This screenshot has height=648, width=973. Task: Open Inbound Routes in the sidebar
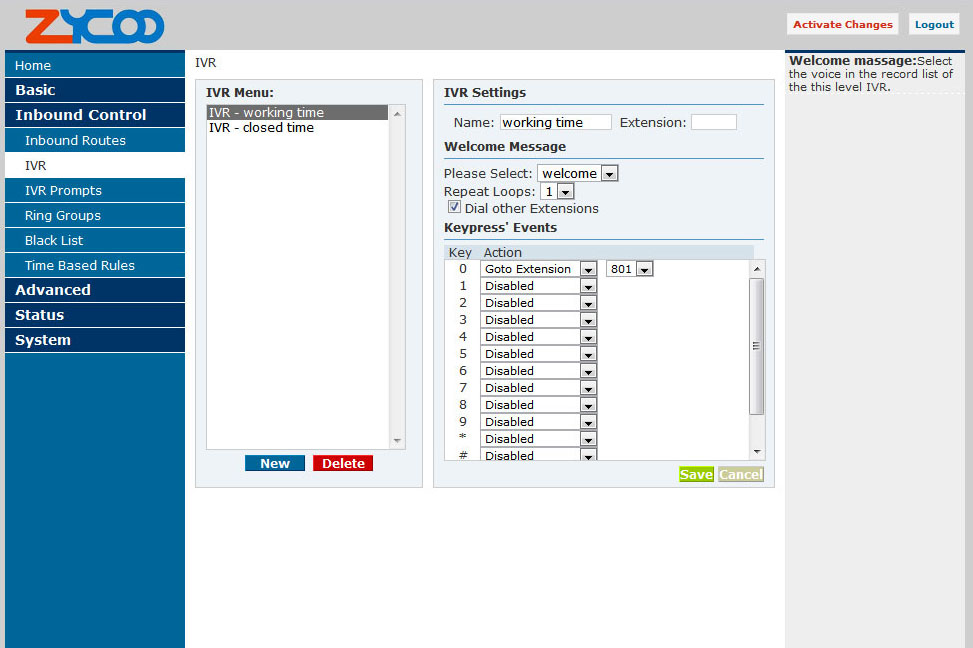[75, 141]
